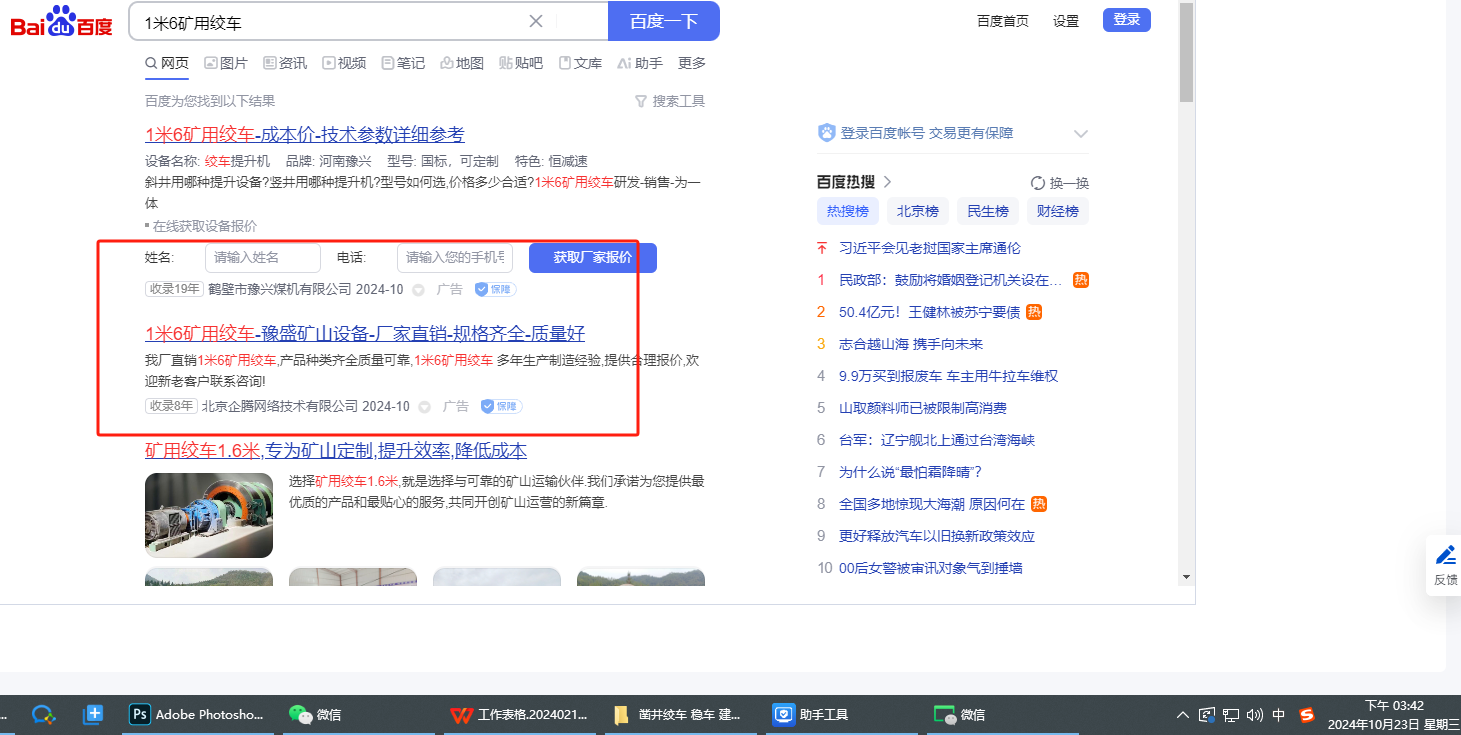Open the 贴吧 tab
The height and width of the screenshot is (735, 1461).
(521, 63)
